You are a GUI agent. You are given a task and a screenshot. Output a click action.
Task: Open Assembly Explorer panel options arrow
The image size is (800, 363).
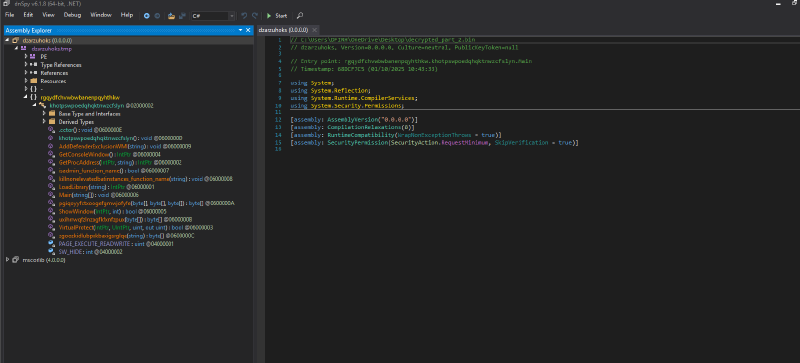[240, 31]
